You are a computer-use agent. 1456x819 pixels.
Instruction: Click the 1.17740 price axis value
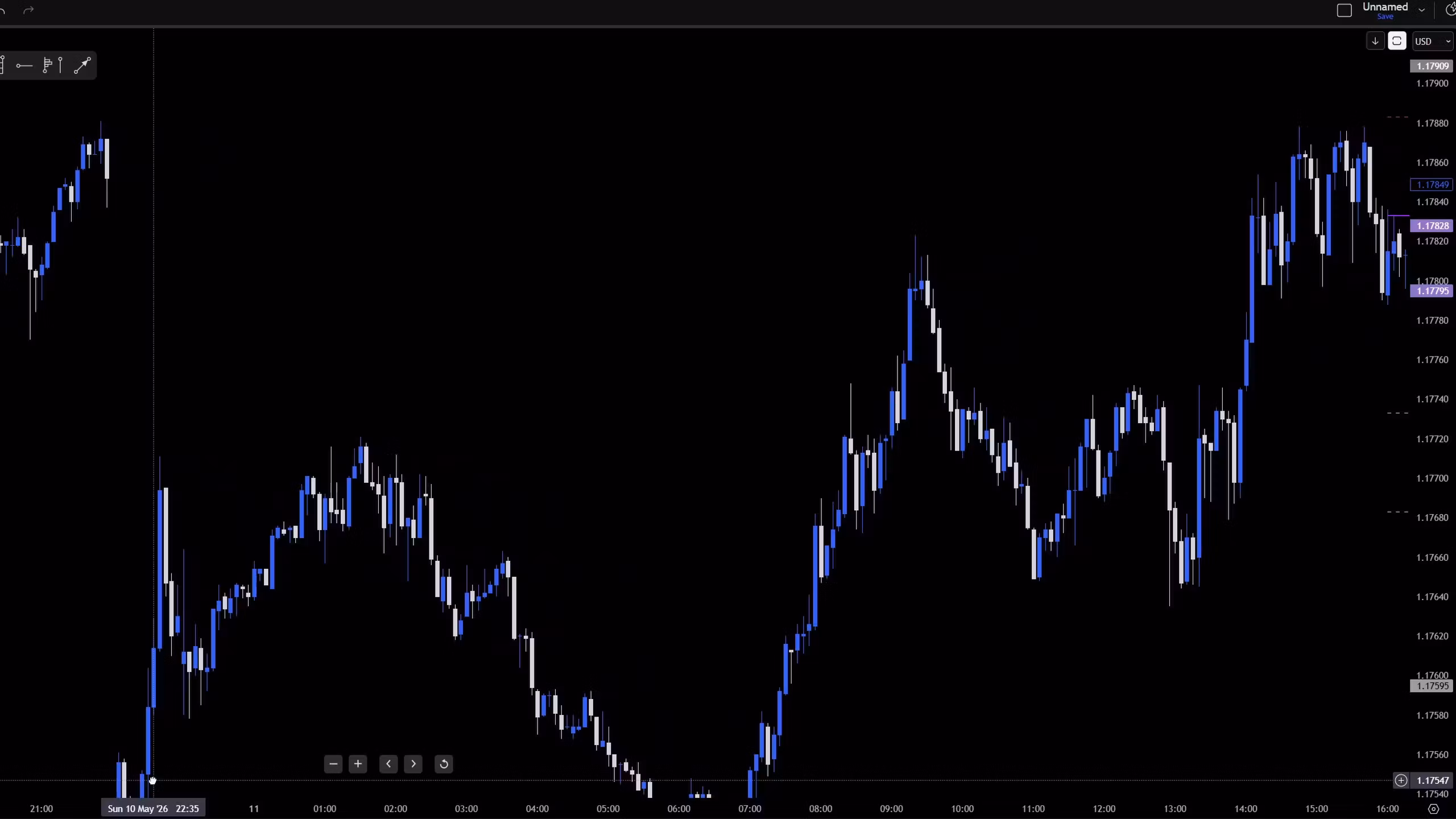click(1432, 399)
